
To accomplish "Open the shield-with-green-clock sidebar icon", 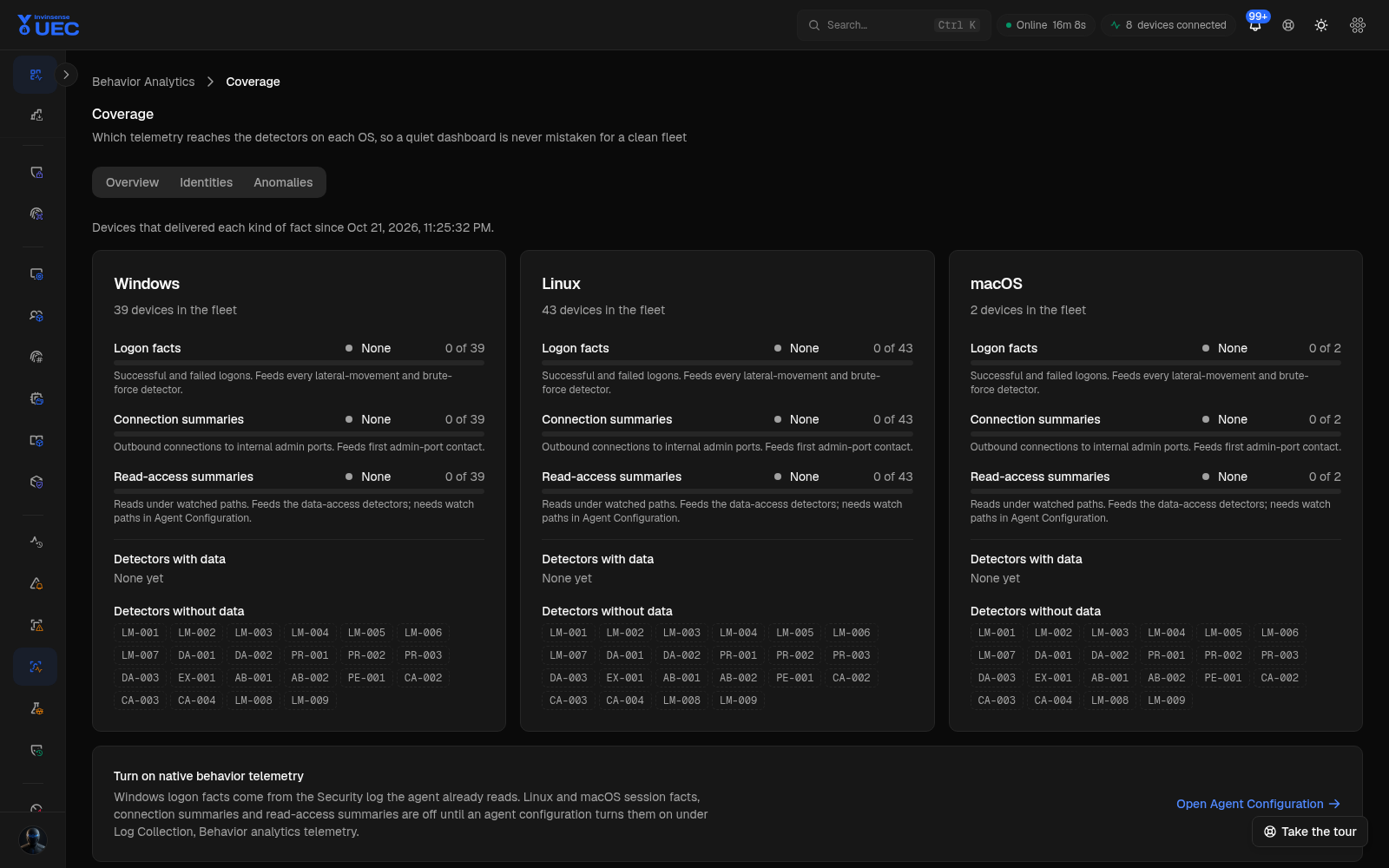I will point(36,750).
